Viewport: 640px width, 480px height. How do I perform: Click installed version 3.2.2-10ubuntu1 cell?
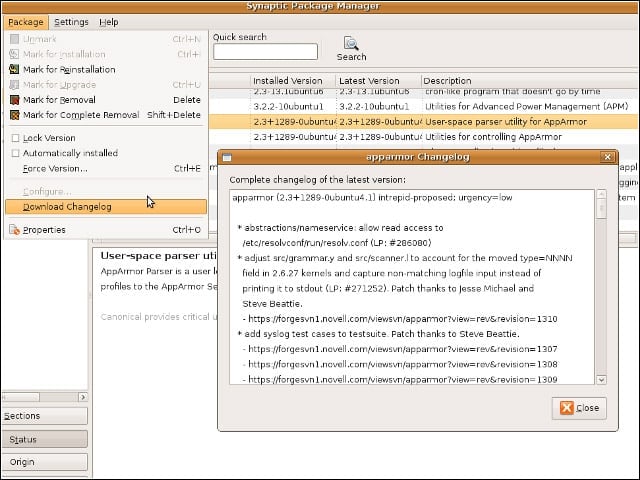[x=288, y=107]
